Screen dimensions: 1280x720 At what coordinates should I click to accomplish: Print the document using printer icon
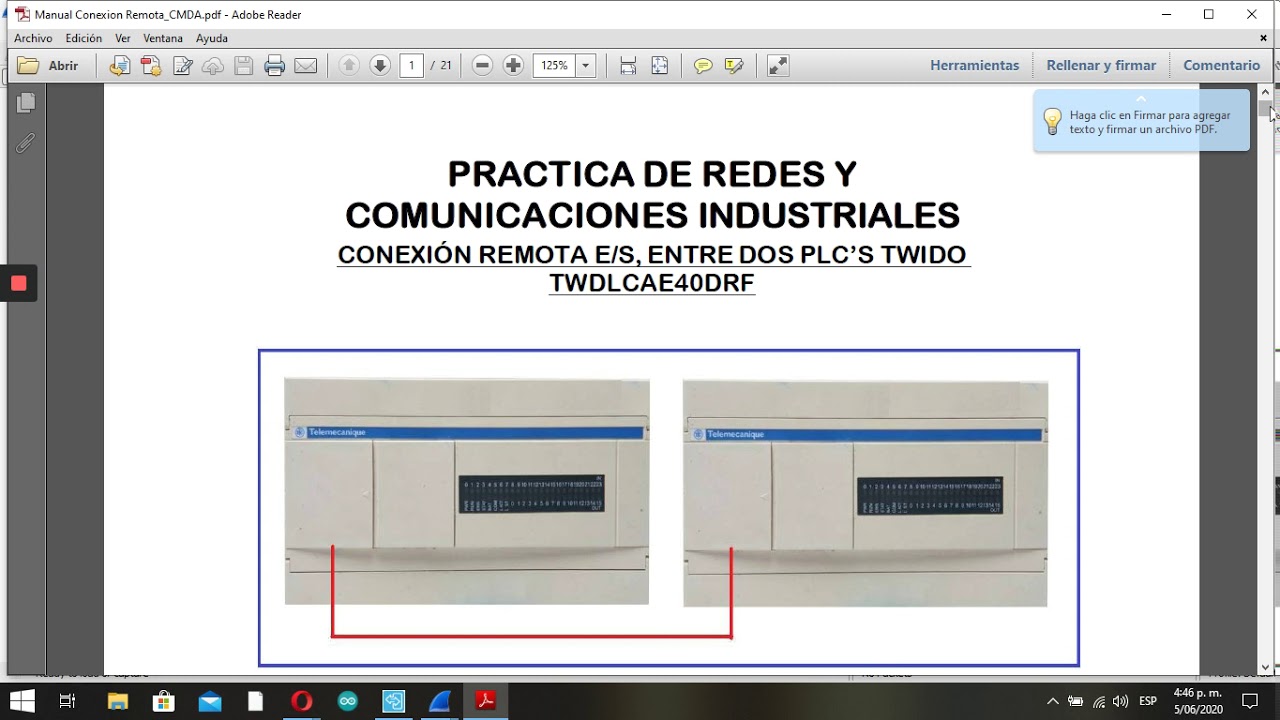pyautogui.click(x=275, y=66)
